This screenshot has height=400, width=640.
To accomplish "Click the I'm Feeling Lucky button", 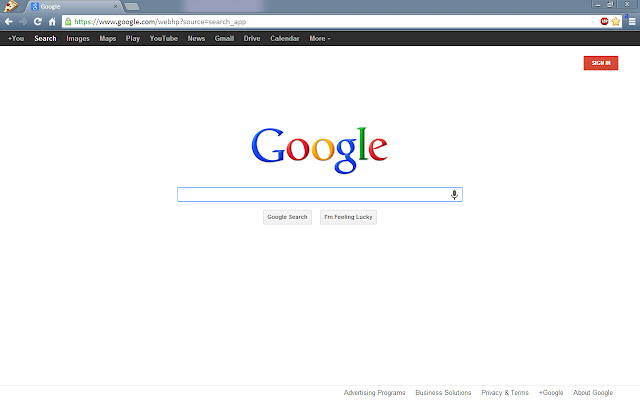I will coord(348,217).
